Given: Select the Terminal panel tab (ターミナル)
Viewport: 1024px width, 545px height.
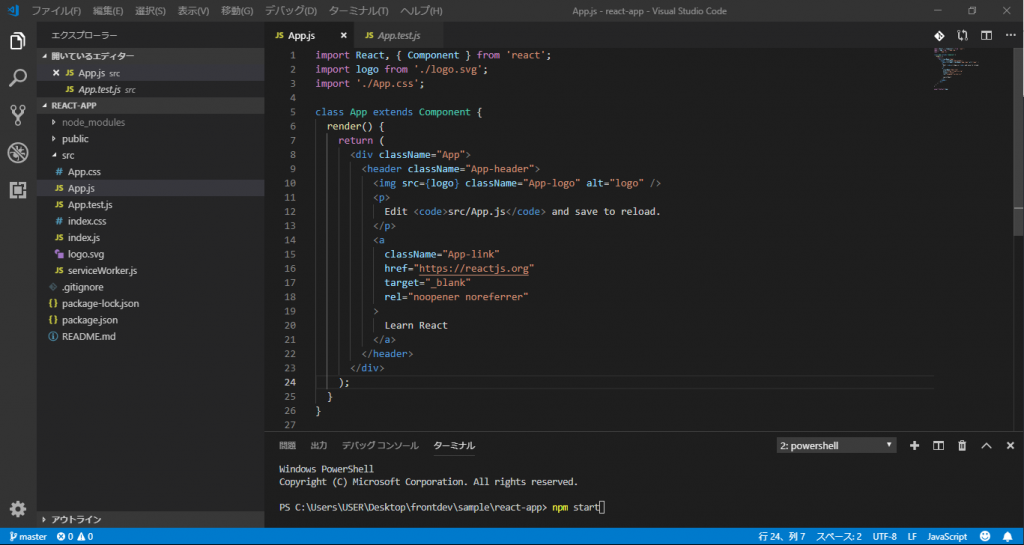Looking at the screenshot, I should click(x=454, y=446).
